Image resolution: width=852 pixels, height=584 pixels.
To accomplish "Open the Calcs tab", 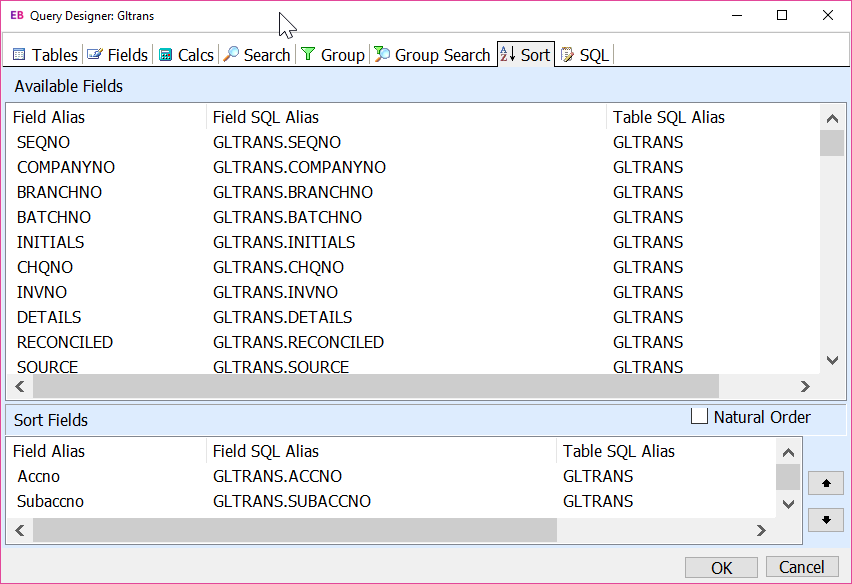I will [x=186, y=55].
